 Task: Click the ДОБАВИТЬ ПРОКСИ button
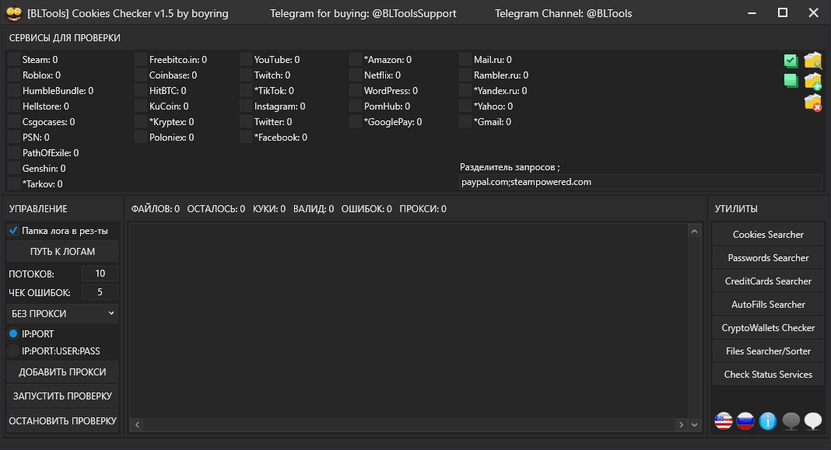[x=63, y=372]
